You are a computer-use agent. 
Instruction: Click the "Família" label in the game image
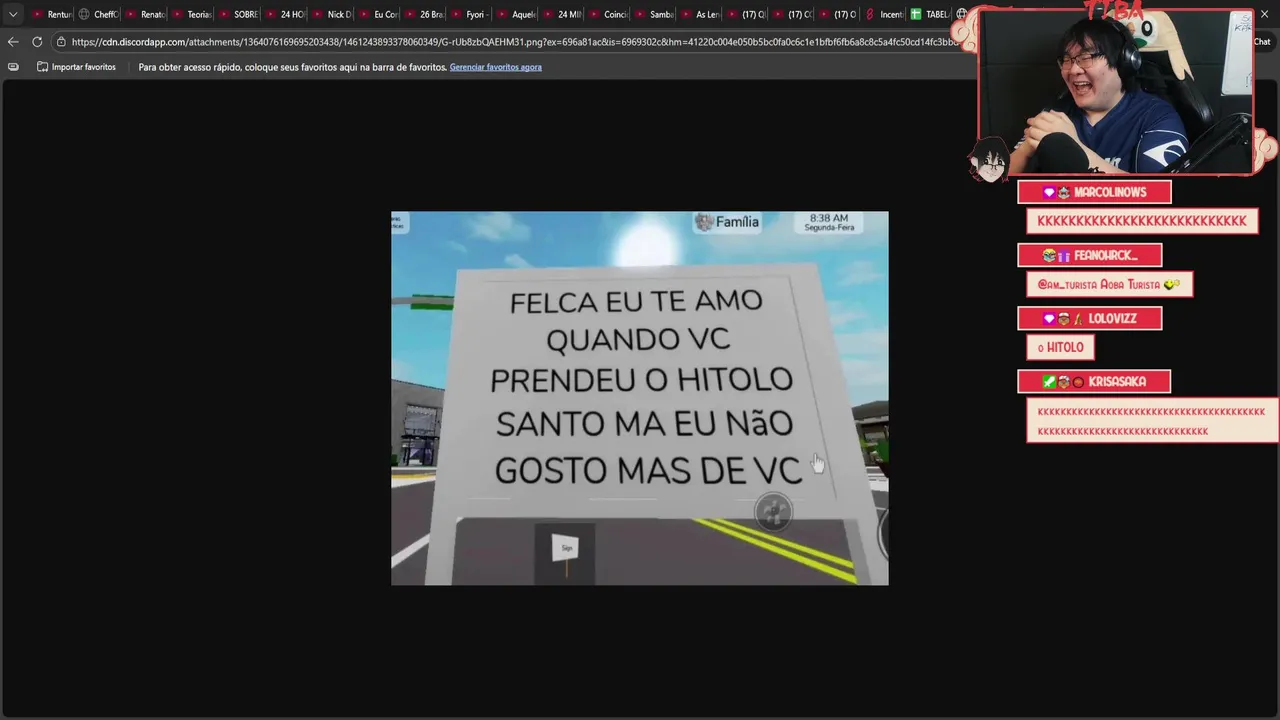point(728,222)
